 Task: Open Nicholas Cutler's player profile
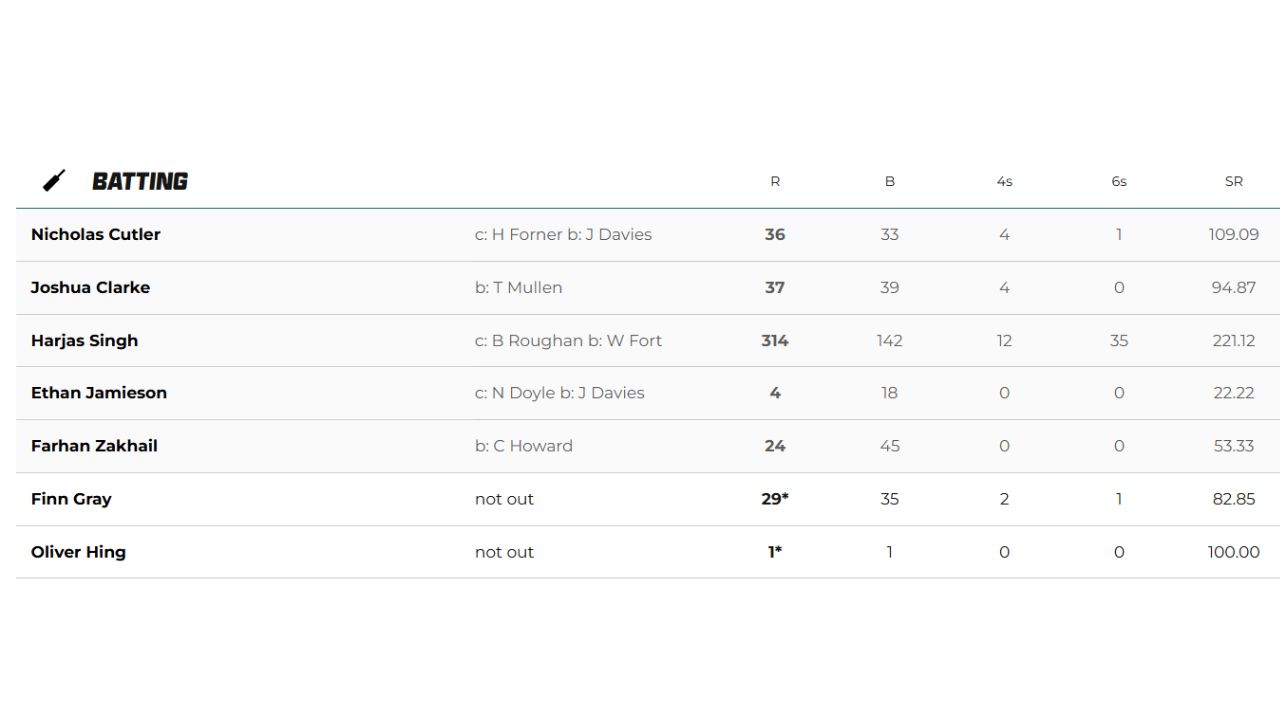(96, 235)
